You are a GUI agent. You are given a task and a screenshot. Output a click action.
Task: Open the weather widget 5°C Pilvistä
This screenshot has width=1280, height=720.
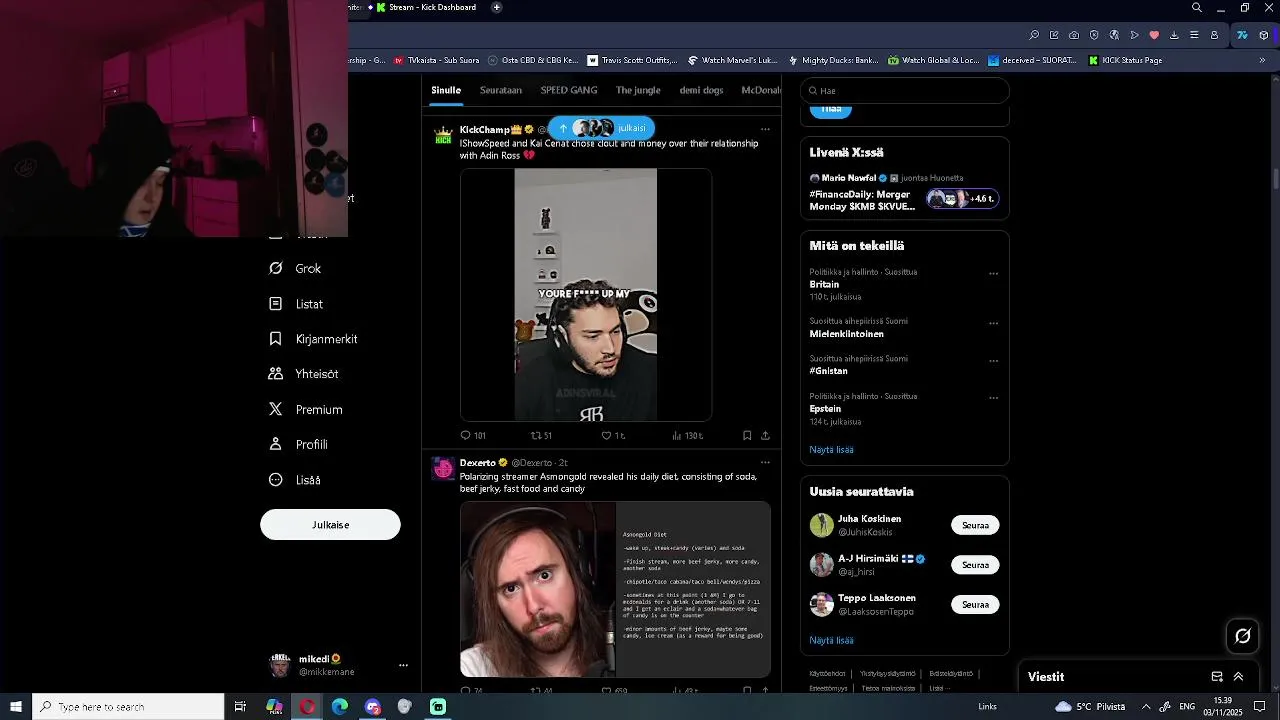[x=1090, y=707]
